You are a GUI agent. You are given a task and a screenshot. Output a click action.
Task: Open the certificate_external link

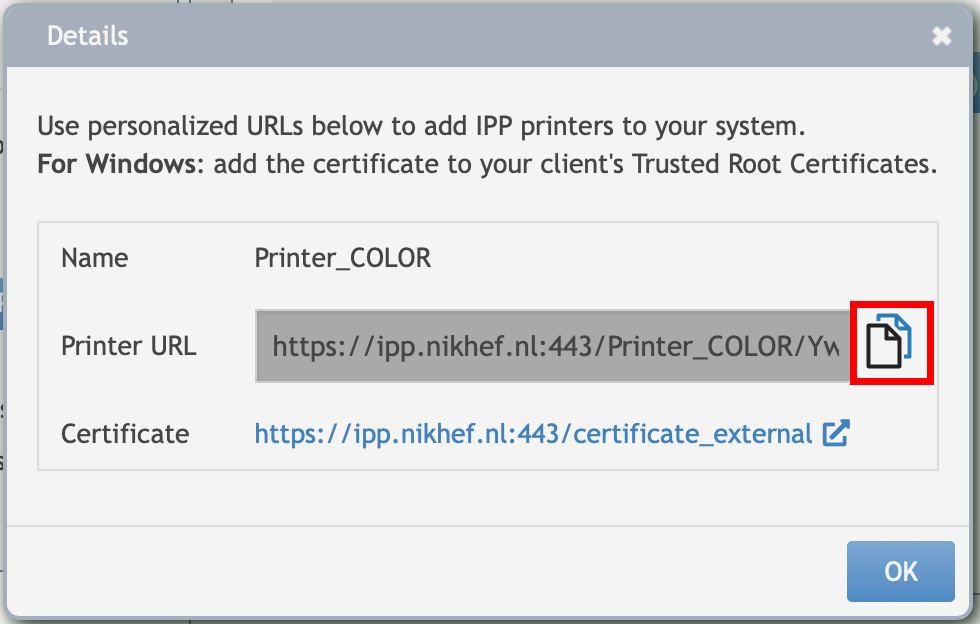click(x=533, y=434)
